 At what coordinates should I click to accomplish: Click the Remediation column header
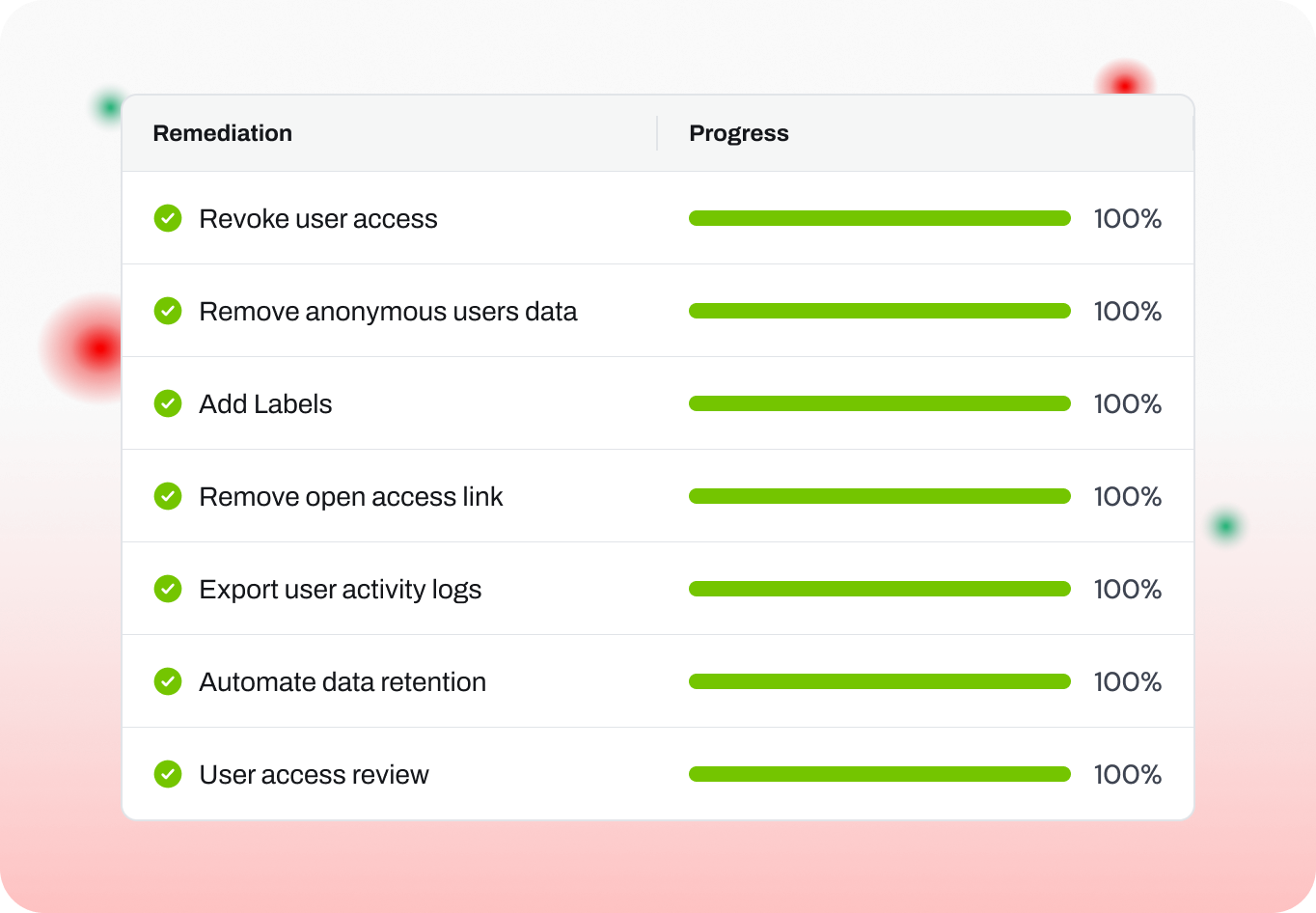[x=222, y=133]
